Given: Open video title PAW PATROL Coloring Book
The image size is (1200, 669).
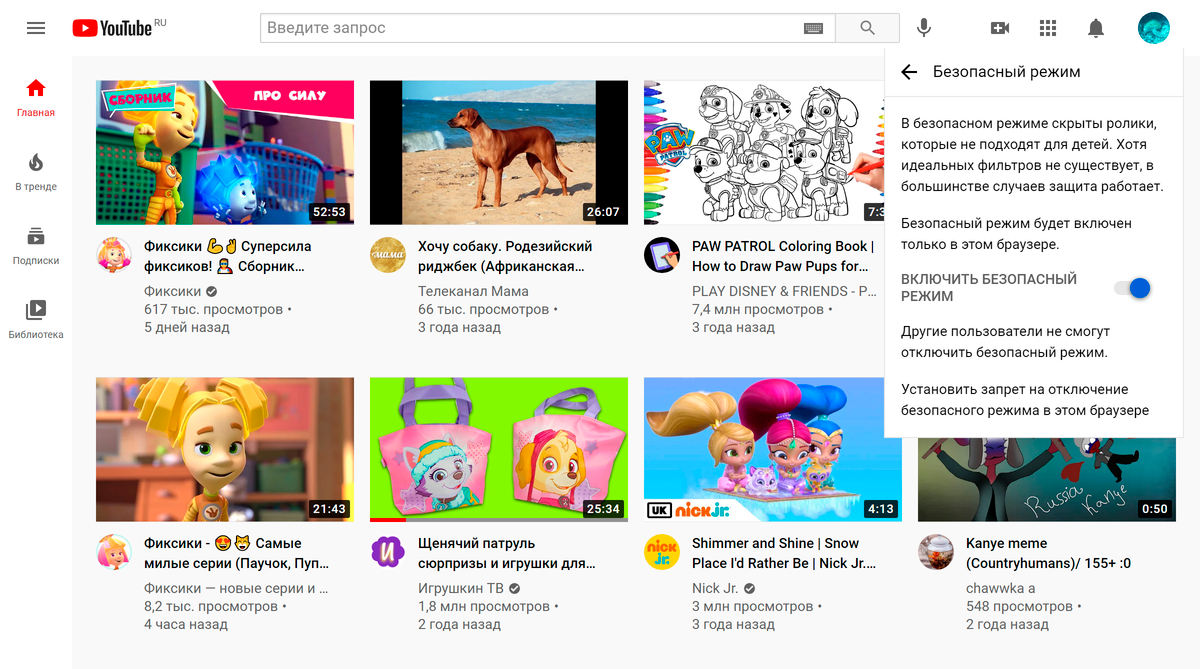Looking at the screenshot, I should pyautogui.click(x=783, y=256).
